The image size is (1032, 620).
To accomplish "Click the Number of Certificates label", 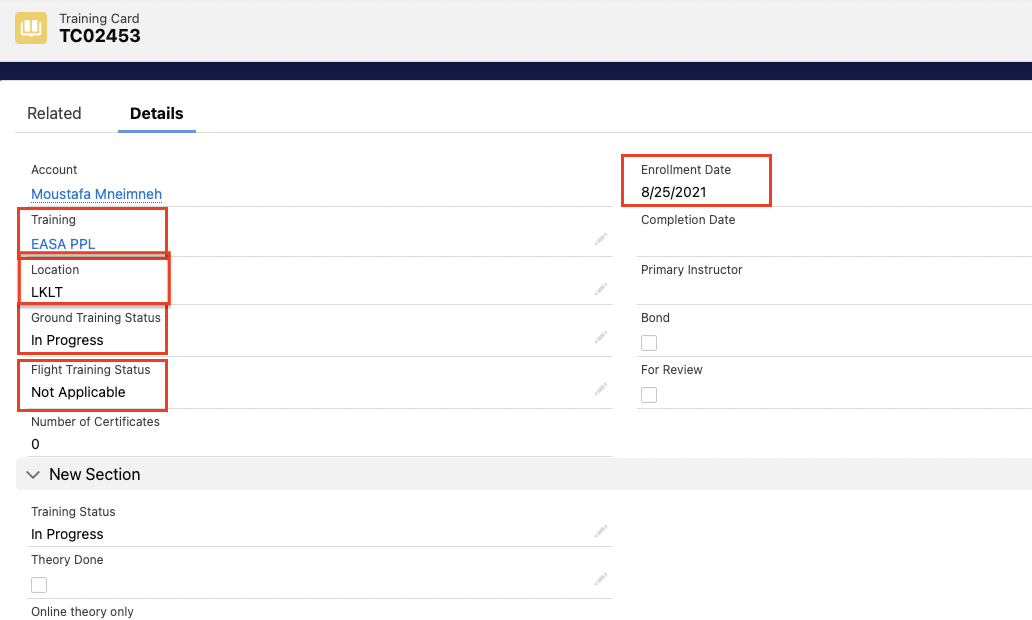I will click(x=95, y=422).
